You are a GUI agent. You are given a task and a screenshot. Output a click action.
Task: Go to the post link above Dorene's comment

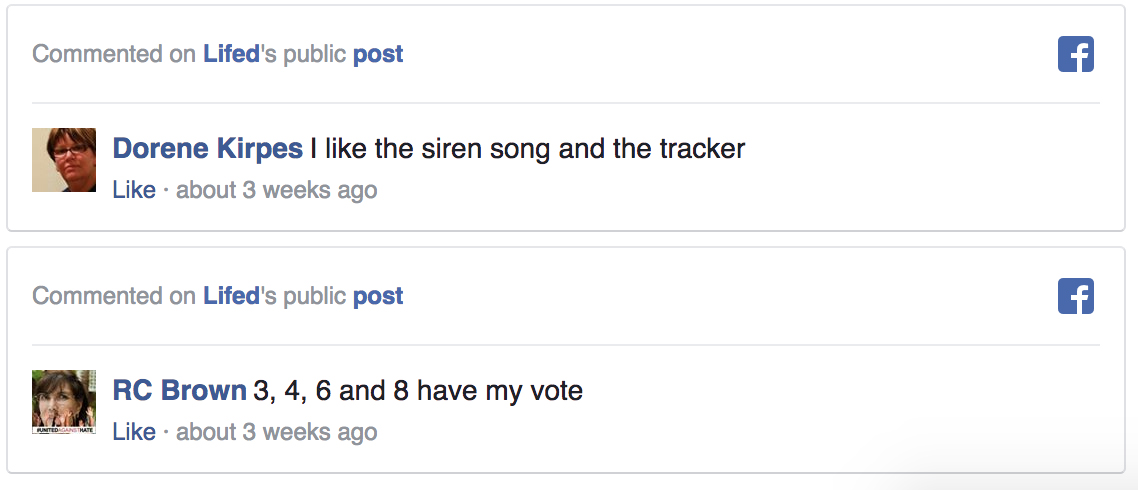(x=378, y=54)
